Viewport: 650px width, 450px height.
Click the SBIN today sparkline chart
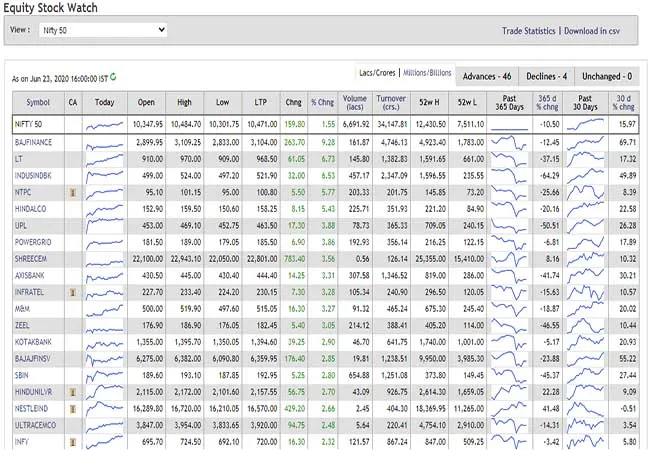point(104,376)
